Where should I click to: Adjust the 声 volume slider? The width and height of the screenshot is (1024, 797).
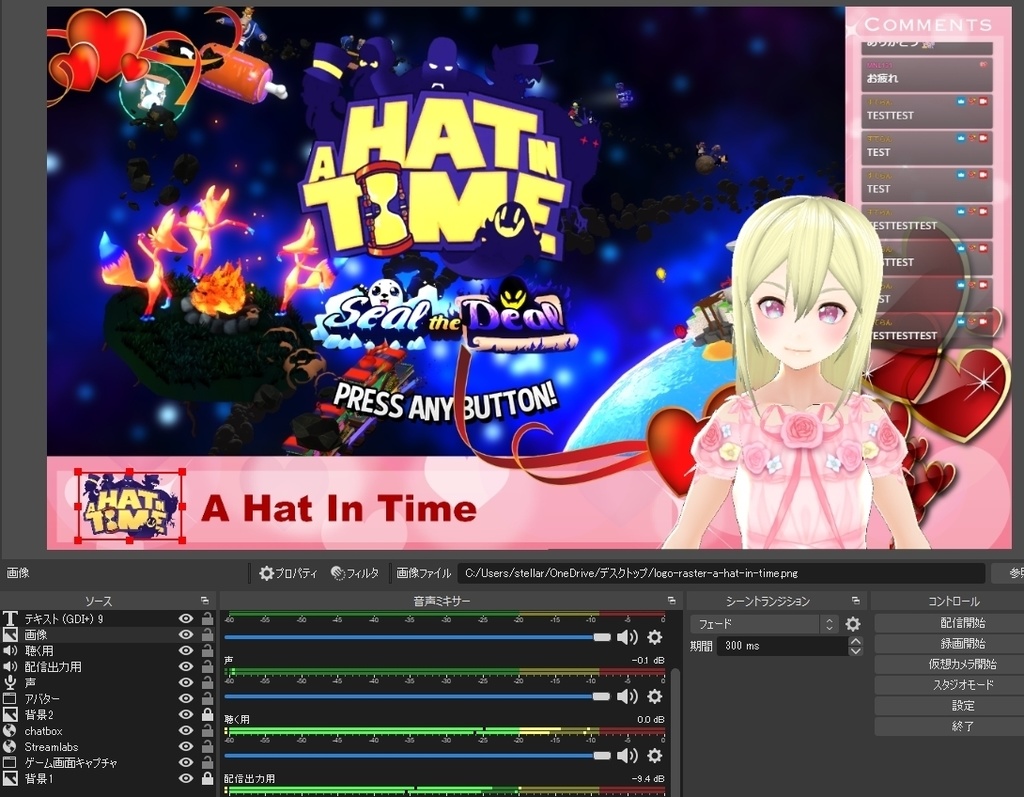point(417,696)
